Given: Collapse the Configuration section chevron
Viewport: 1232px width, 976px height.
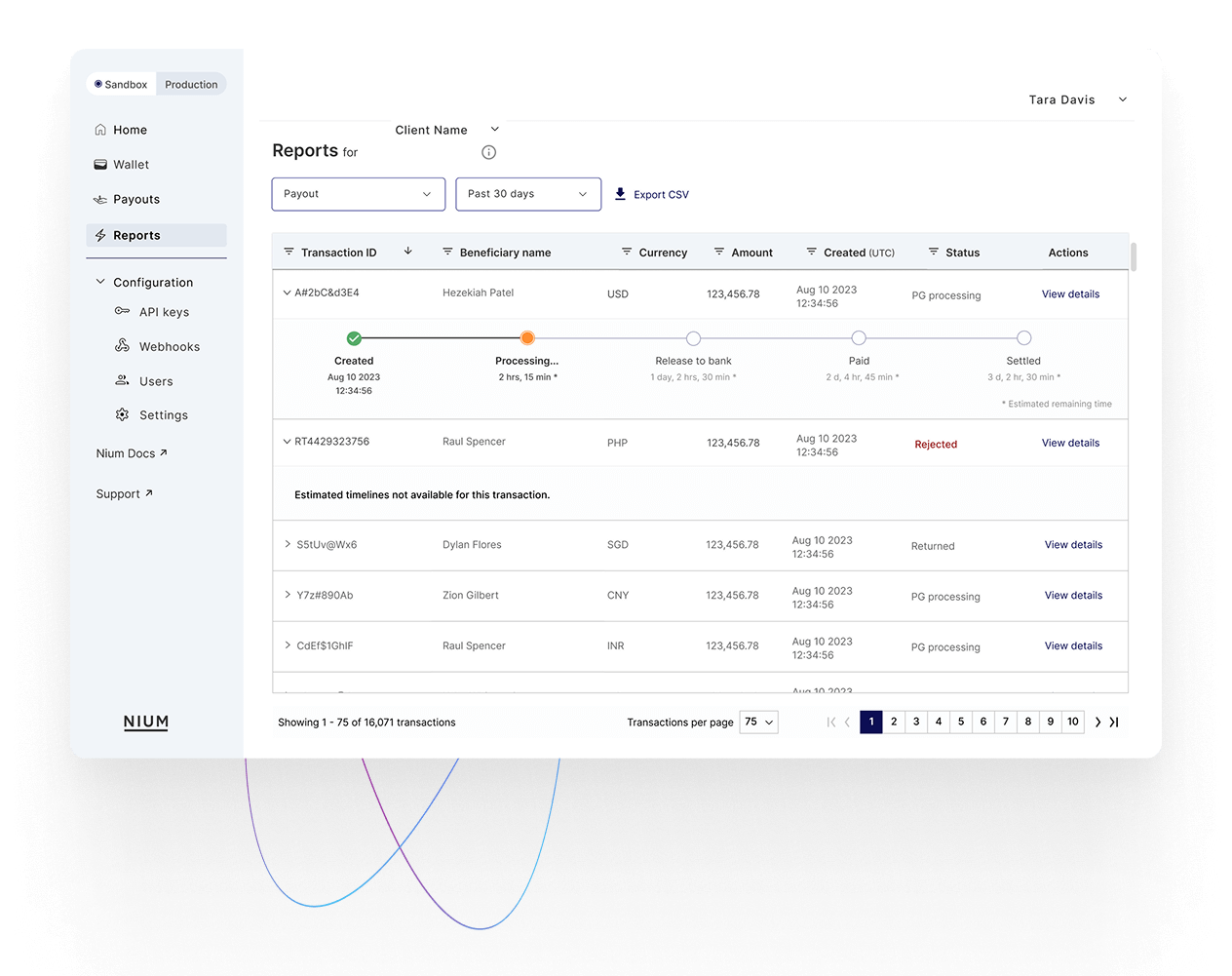Looking at the screenshot, I should click(100, 282).
